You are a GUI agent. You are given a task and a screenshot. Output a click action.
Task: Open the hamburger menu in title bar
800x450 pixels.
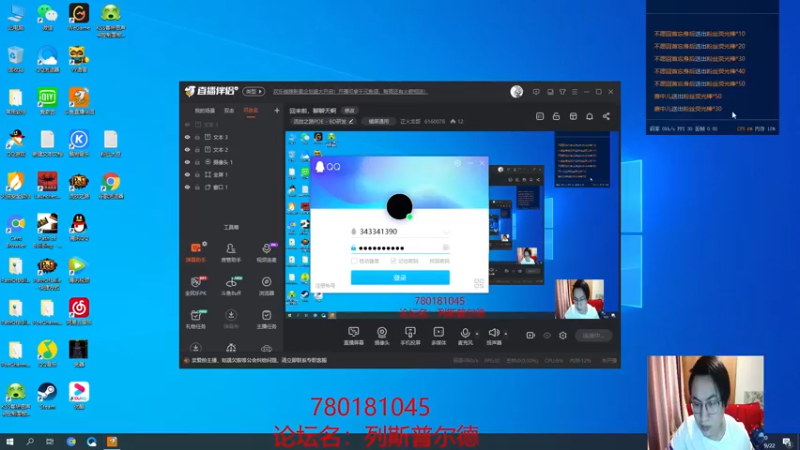574,92
